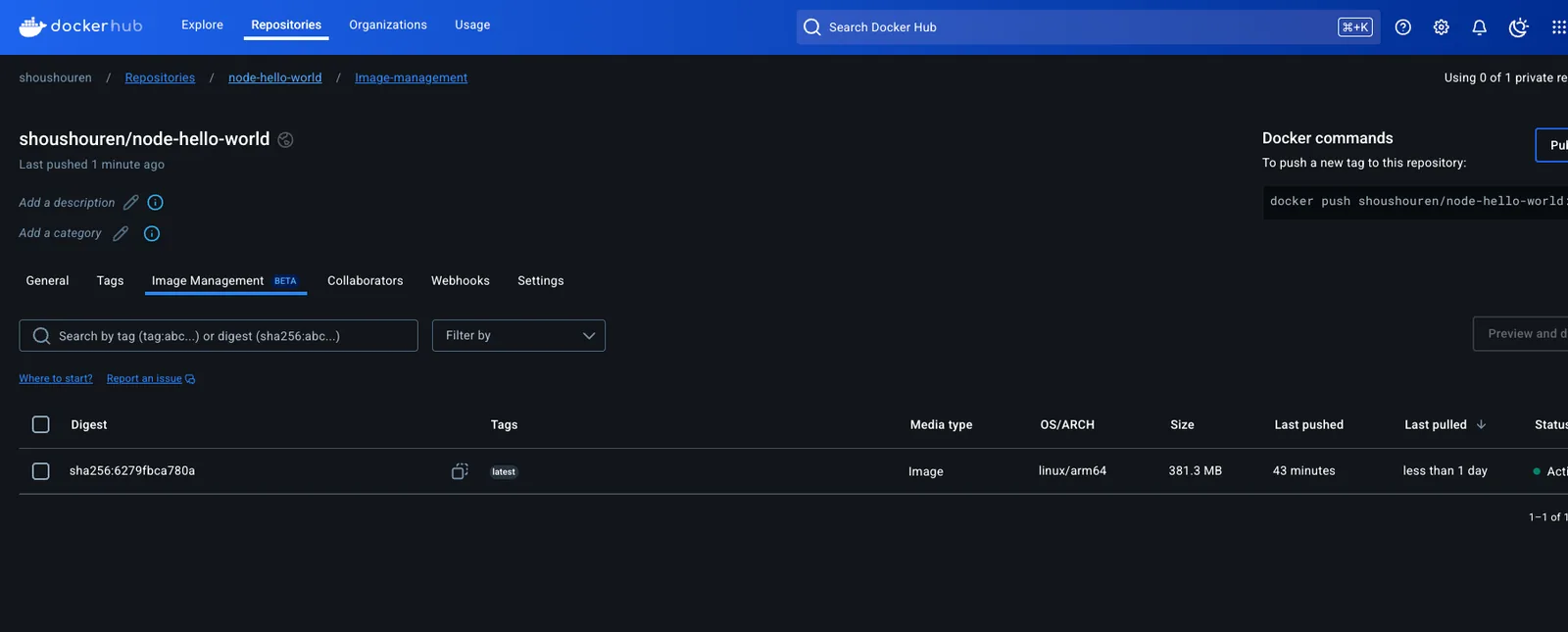Click the pencil icon for Add a category
The image size is (1568, 632).
(x=121, y=233)
